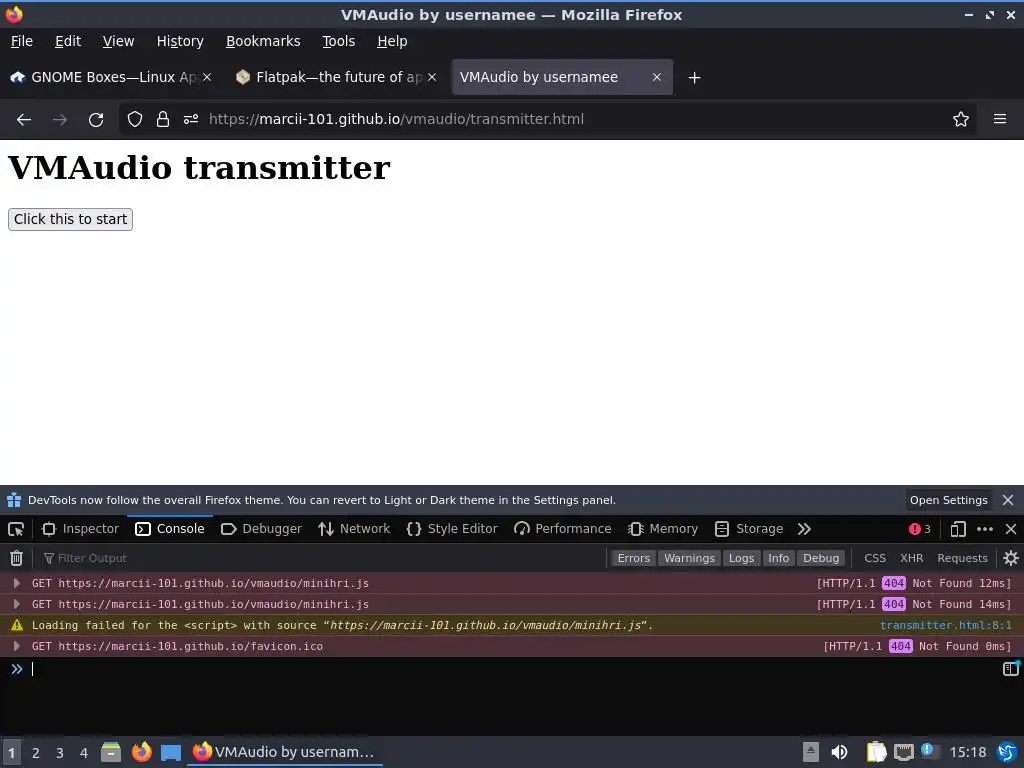Screen dimensions: 1024x768
Task: Switch to the Storage tab
Action: 749,529
